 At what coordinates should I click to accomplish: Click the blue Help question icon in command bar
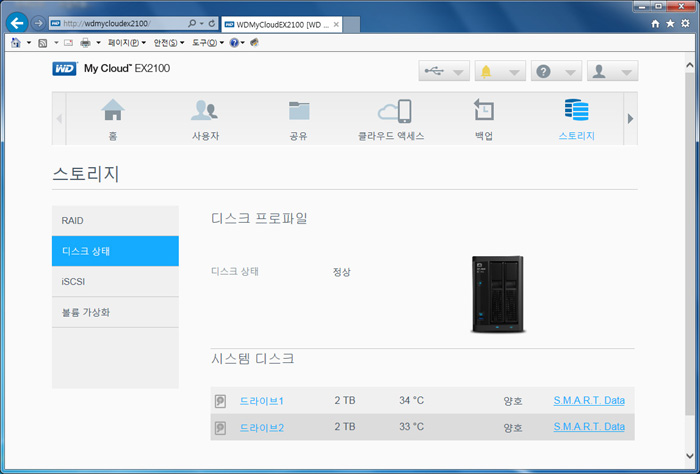[234, 43]
